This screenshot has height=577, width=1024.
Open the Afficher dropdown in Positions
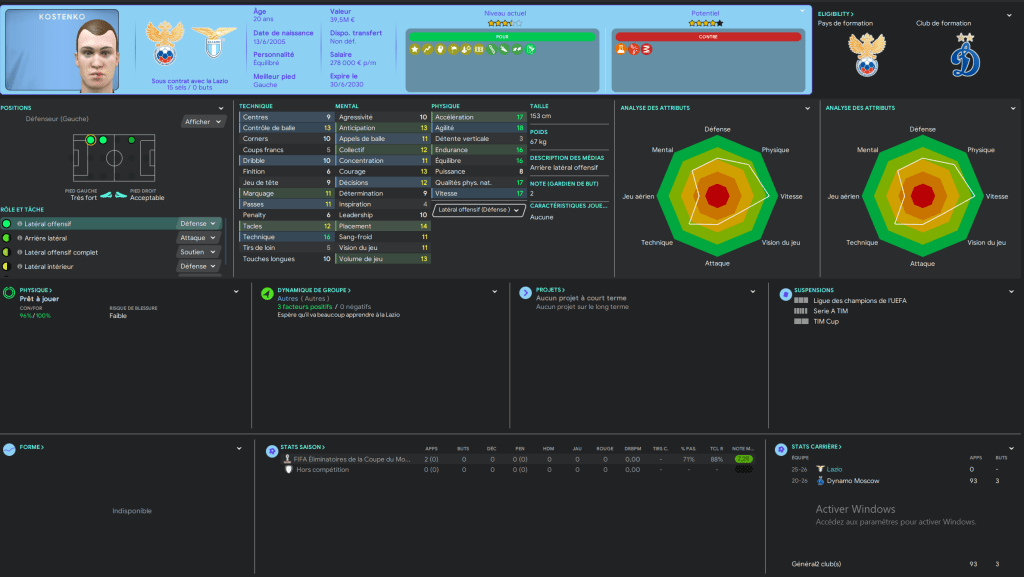coord(203,122)
